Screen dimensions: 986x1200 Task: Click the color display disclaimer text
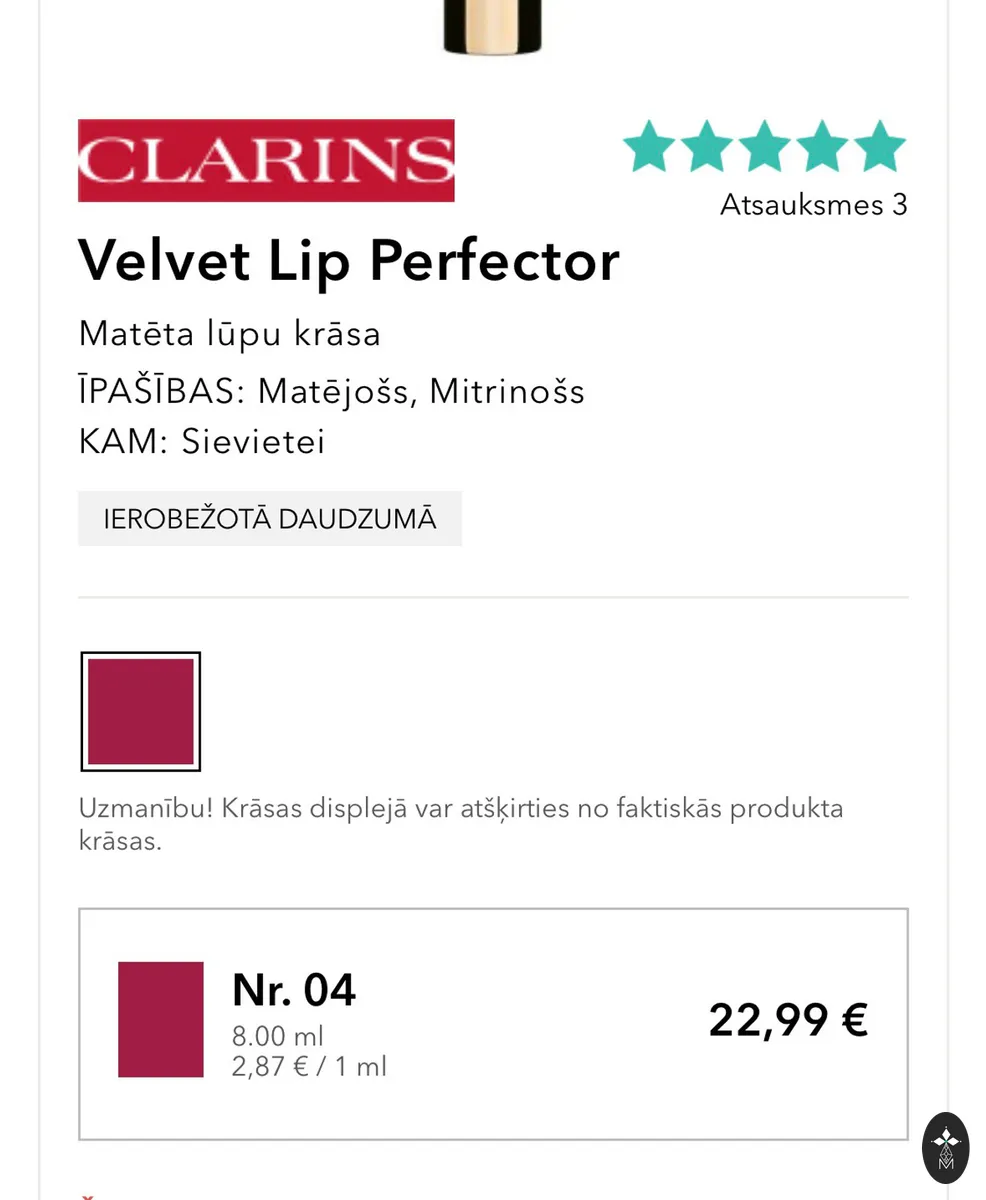pyautogui.click(x=461, y=824)
